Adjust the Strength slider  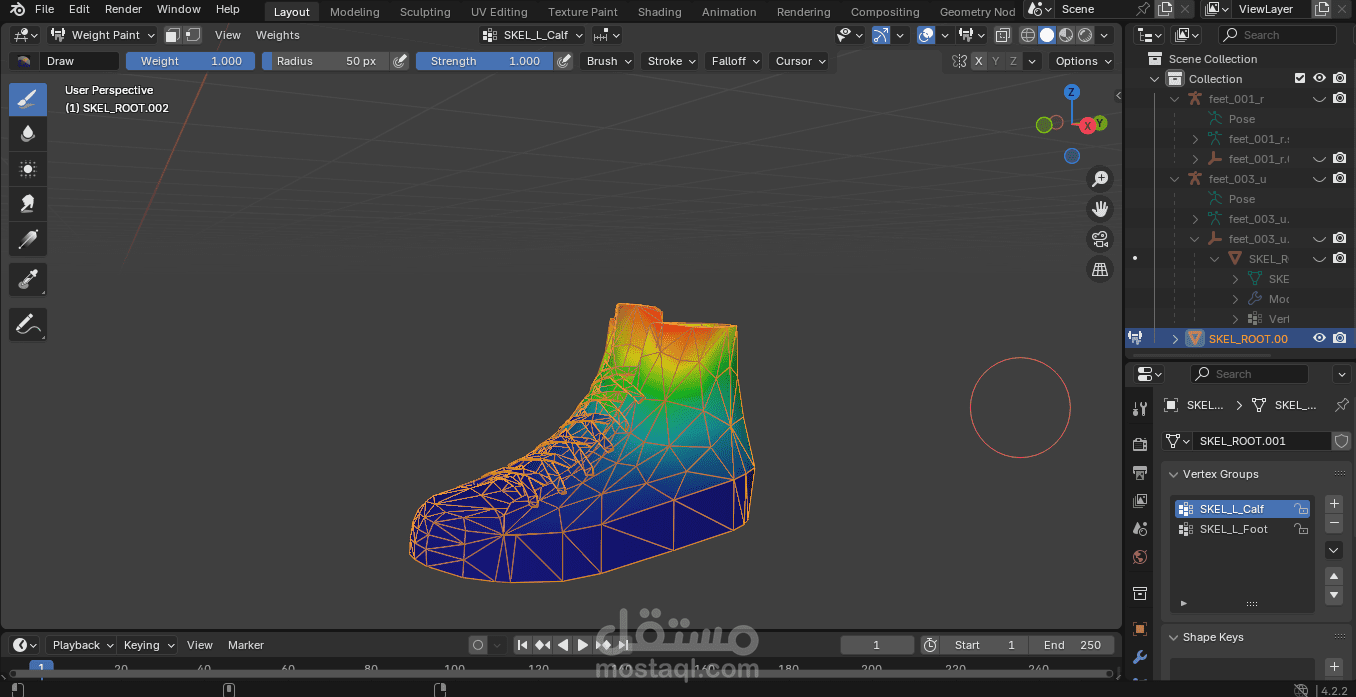coord(484,61)
